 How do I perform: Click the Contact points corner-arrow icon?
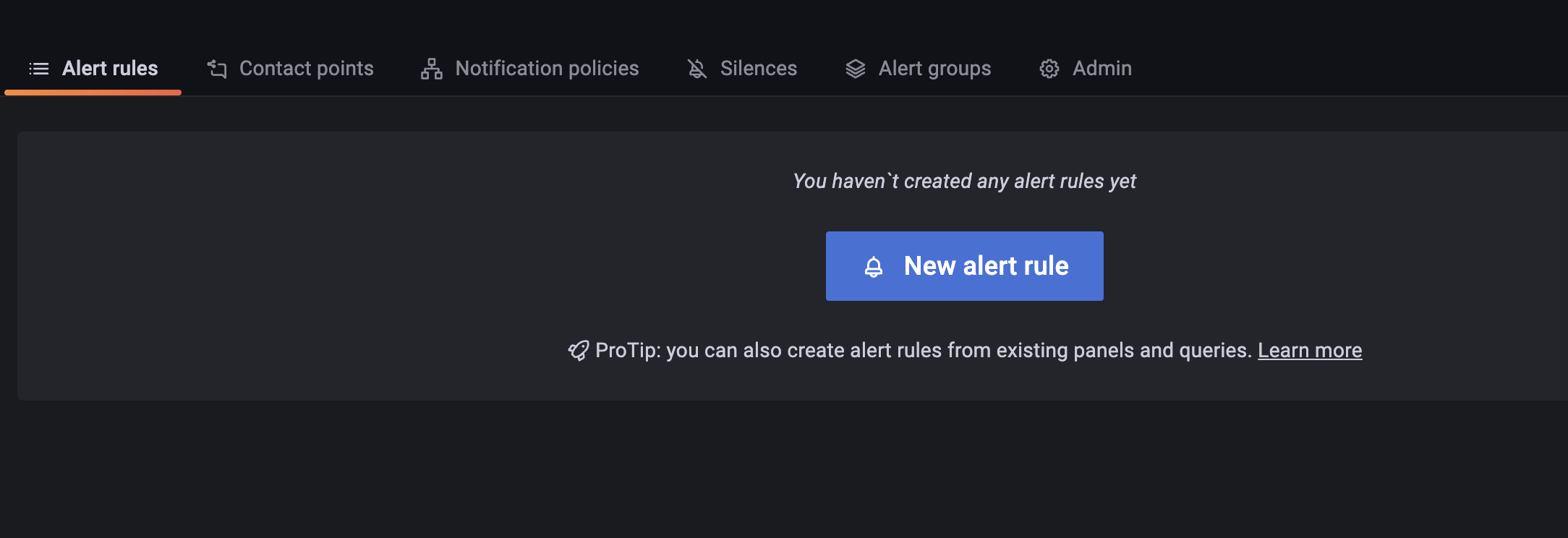pyautogui.click(x=216, y=68)
